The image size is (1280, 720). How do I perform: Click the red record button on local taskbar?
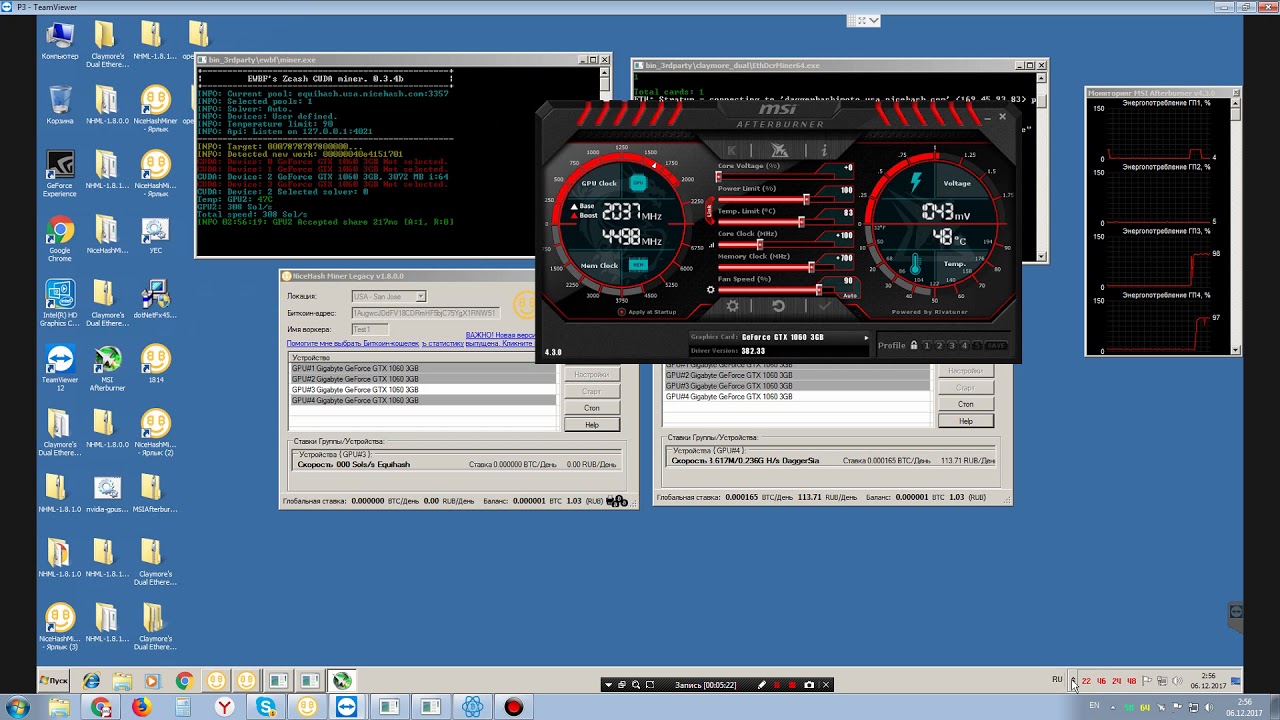pyautogui.click(x=513, y=707)
